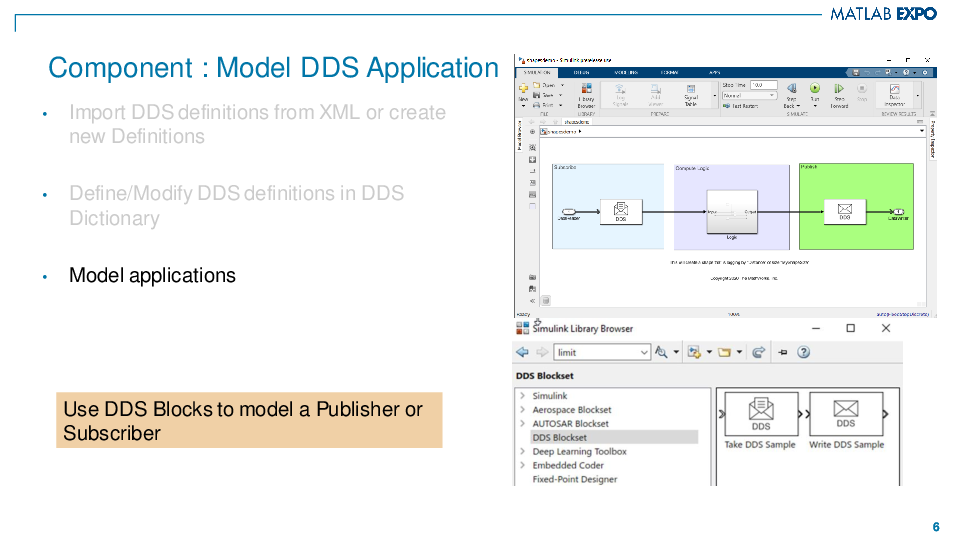The height and width of the screenshot is (540, 960).
Task: Select the DEBUG ribbon tab
Action: point(582,72)
